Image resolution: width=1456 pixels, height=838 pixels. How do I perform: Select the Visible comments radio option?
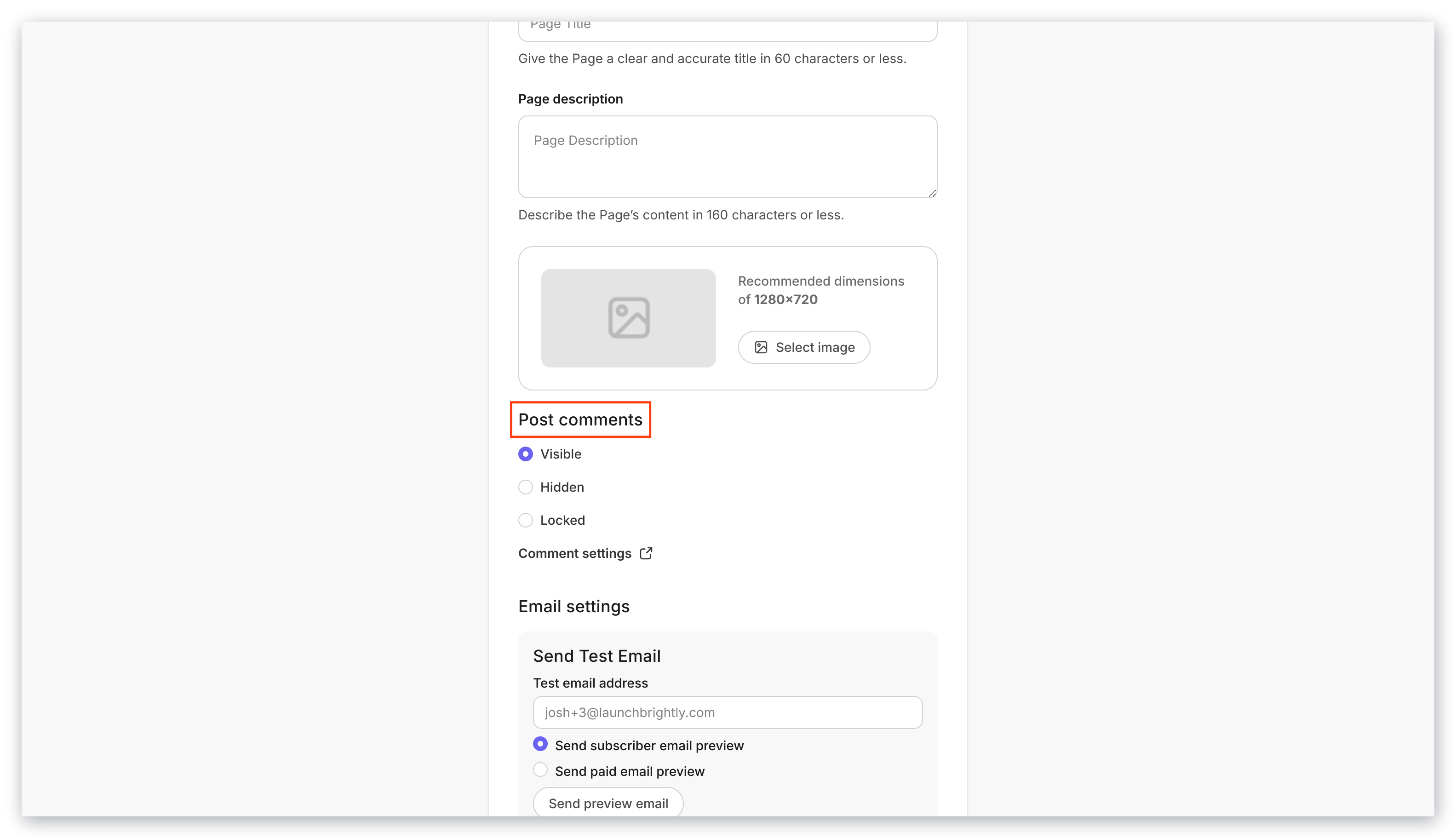coord(526,454)
